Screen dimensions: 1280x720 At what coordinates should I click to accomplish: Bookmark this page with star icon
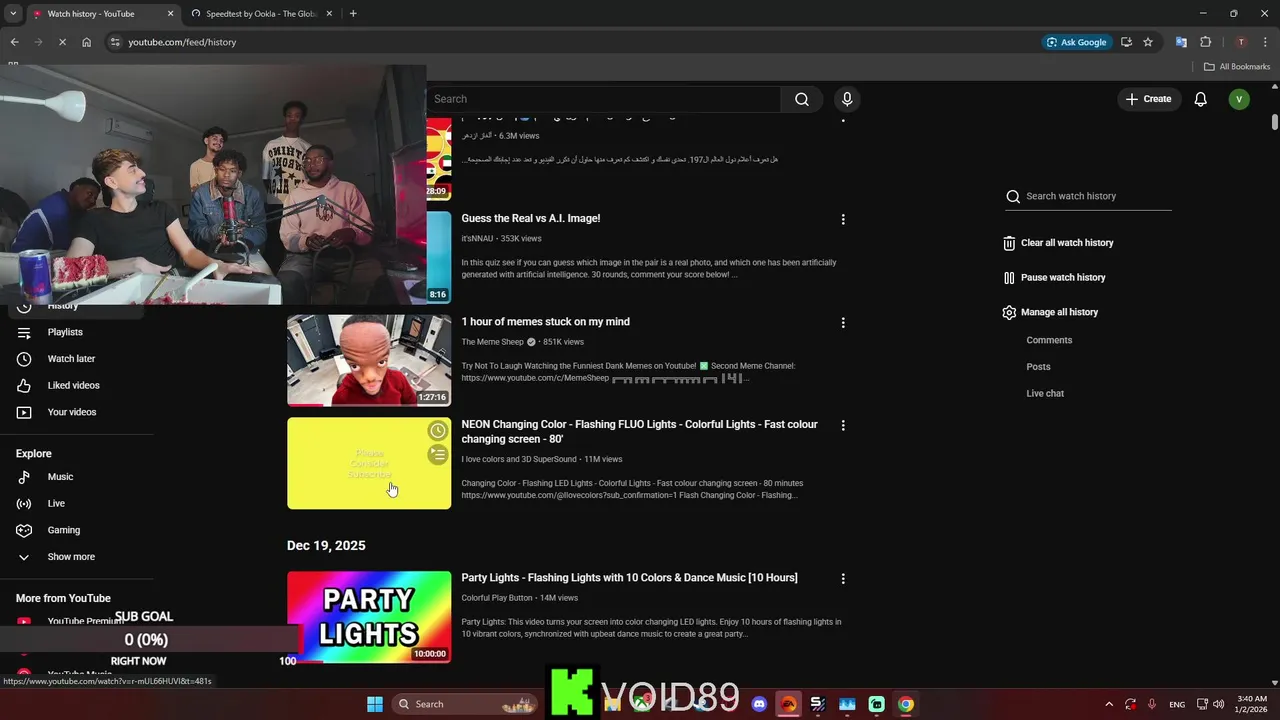click(1148, 42)
